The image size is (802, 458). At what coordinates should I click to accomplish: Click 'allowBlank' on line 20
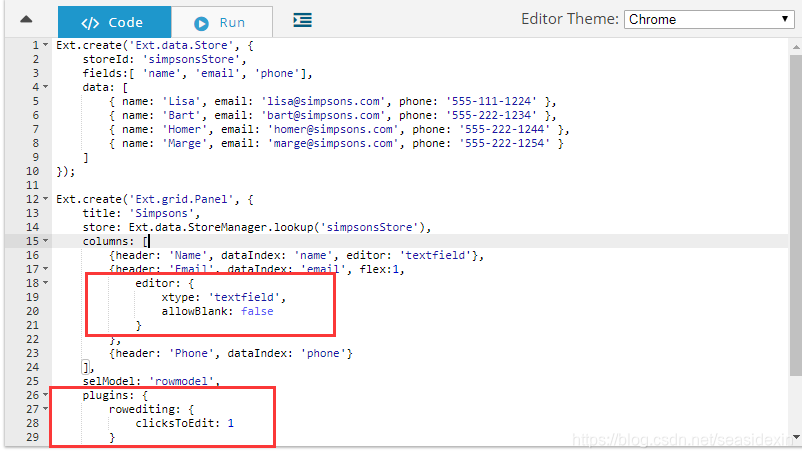194,311
